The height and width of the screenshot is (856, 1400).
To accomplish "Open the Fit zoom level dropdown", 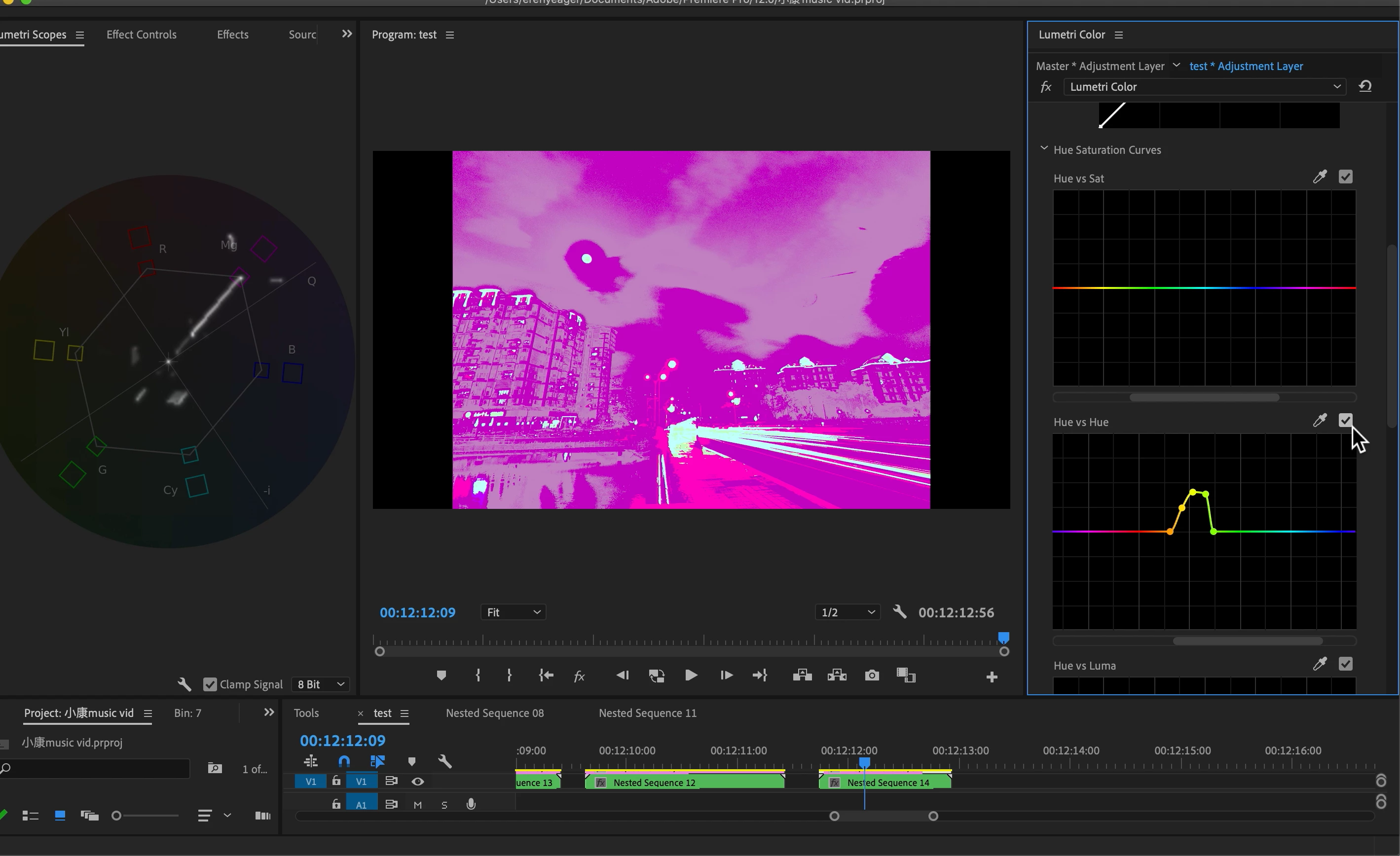I will pos(513,612).
